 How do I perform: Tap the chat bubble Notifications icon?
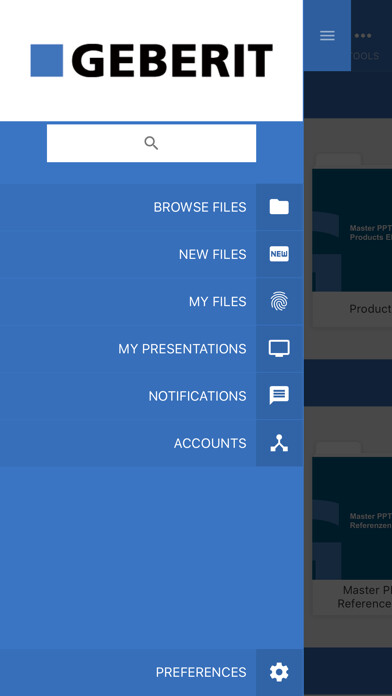click(279, 395)
